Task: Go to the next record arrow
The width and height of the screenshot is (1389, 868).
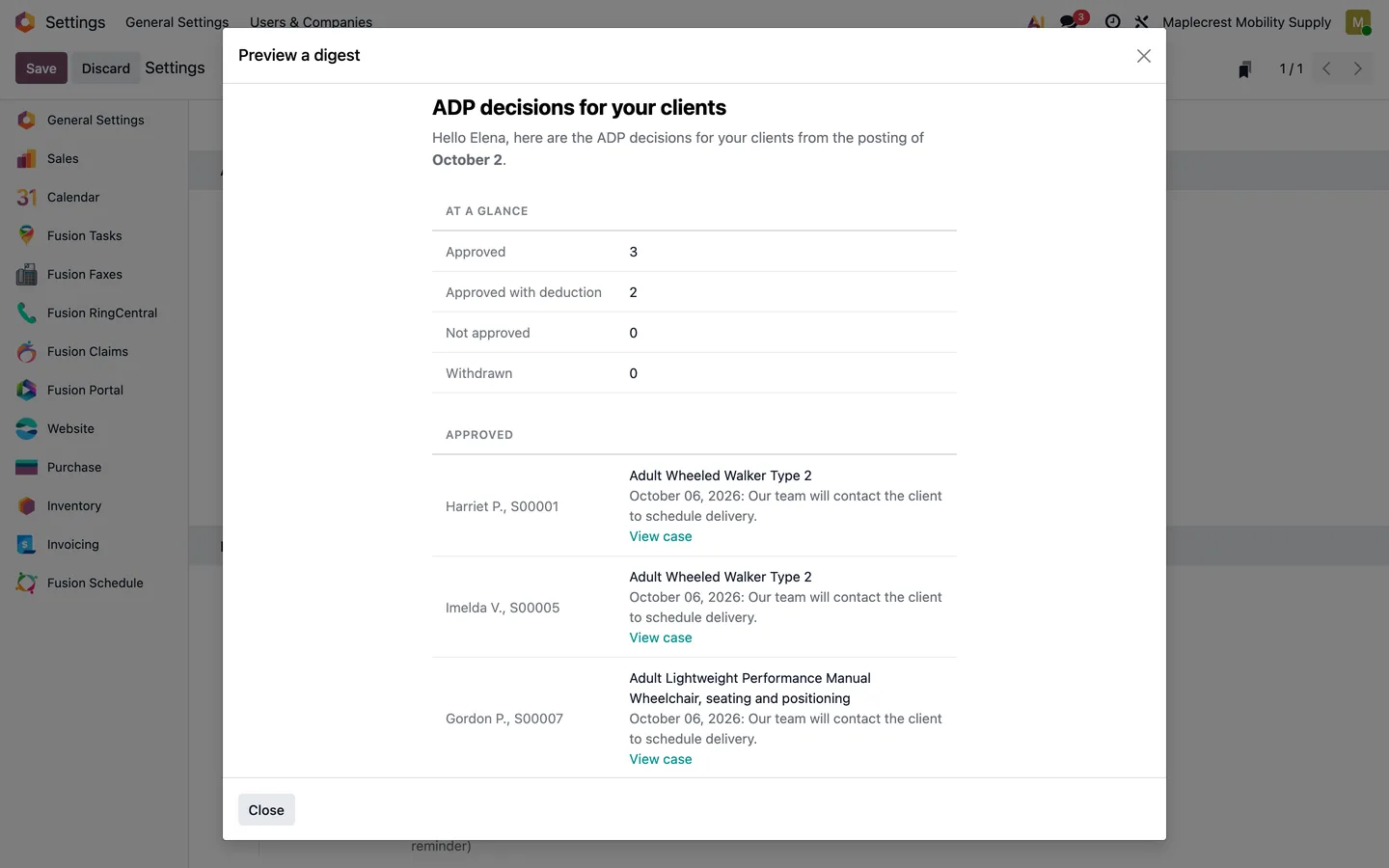Action: (x=1357, y=68)
